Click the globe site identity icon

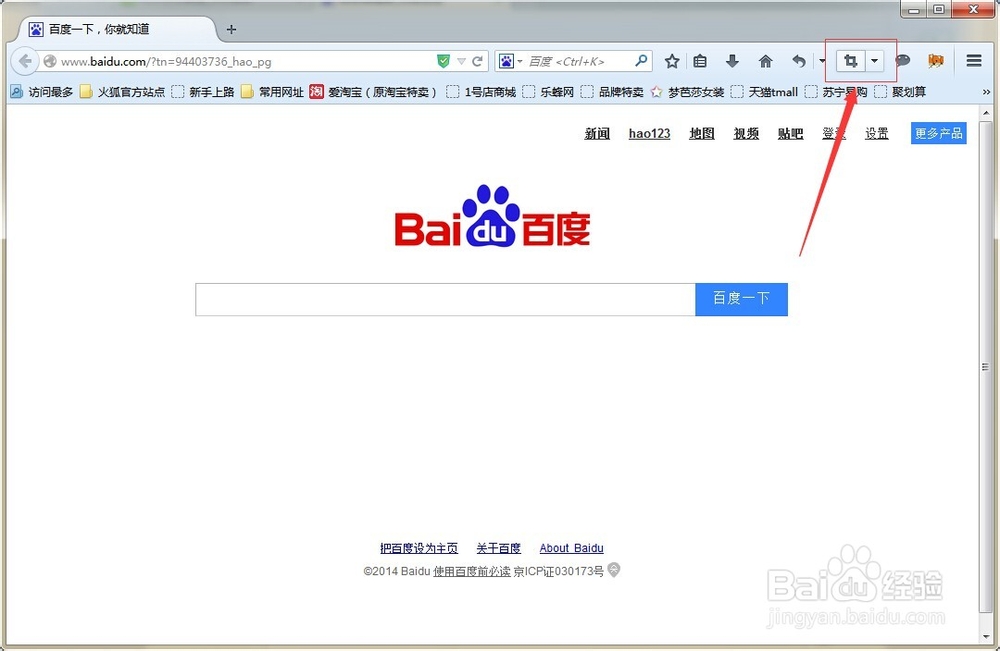[x=50, y=61]
